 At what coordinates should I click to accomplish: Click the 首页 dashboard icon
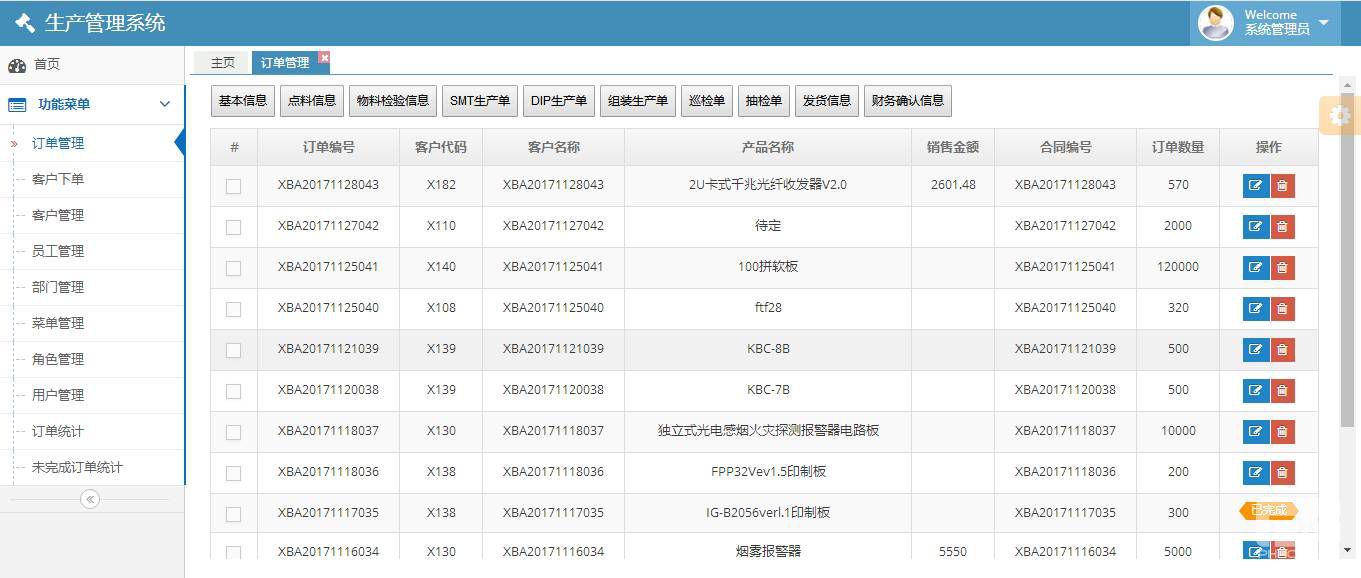point(17,65)
